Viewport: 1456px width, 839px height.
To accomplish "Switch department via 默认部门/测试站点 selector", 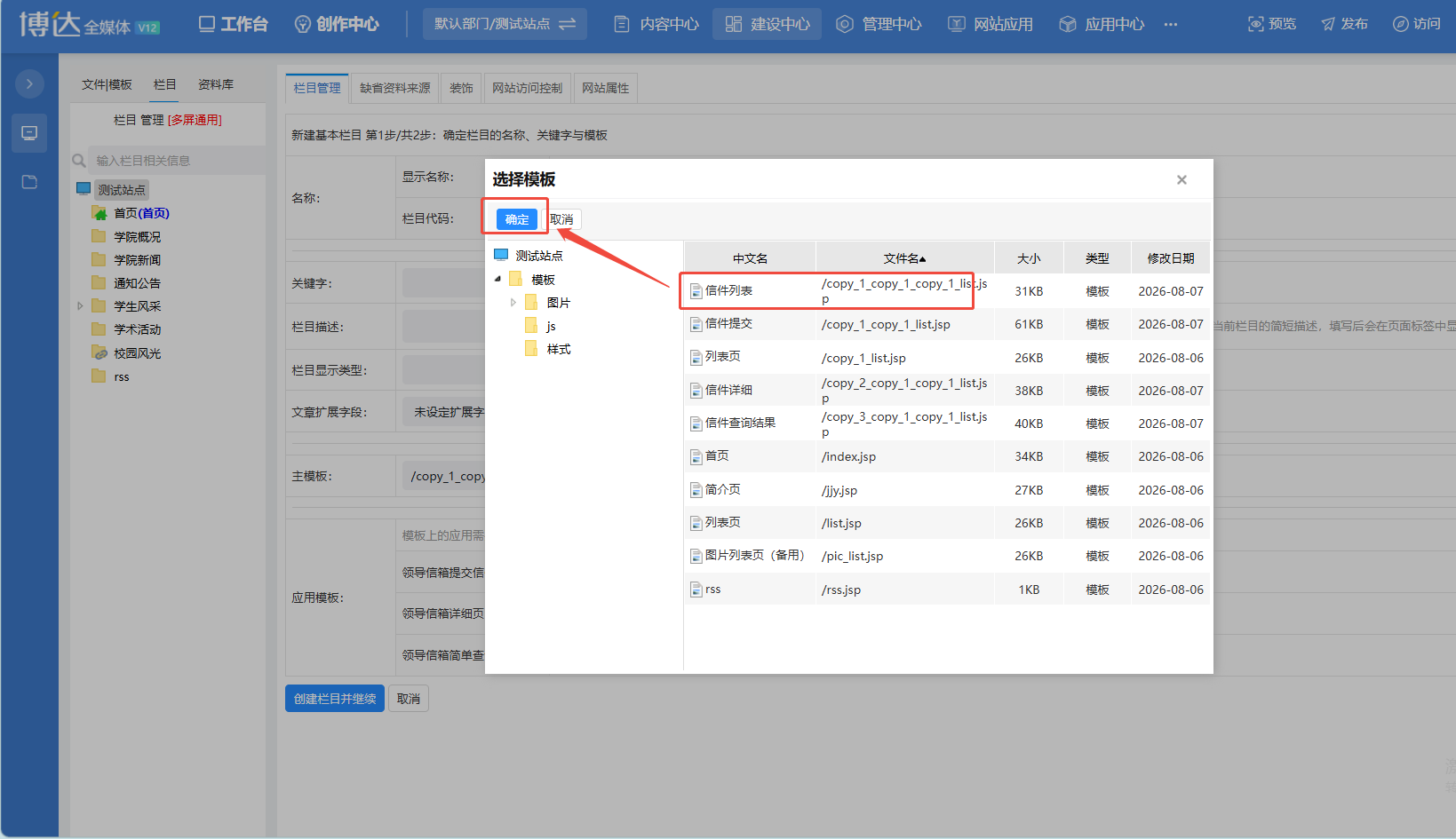I will 505,24.
